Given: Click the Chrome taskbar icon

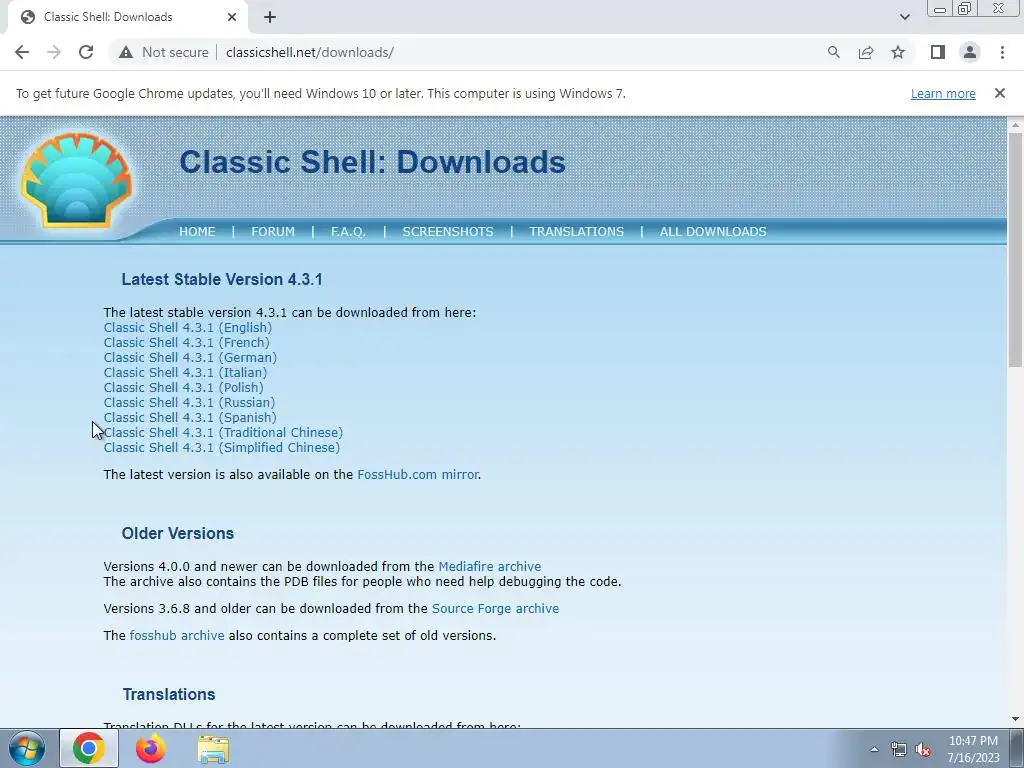Looking at the screenshot, I should pos(89,749).
